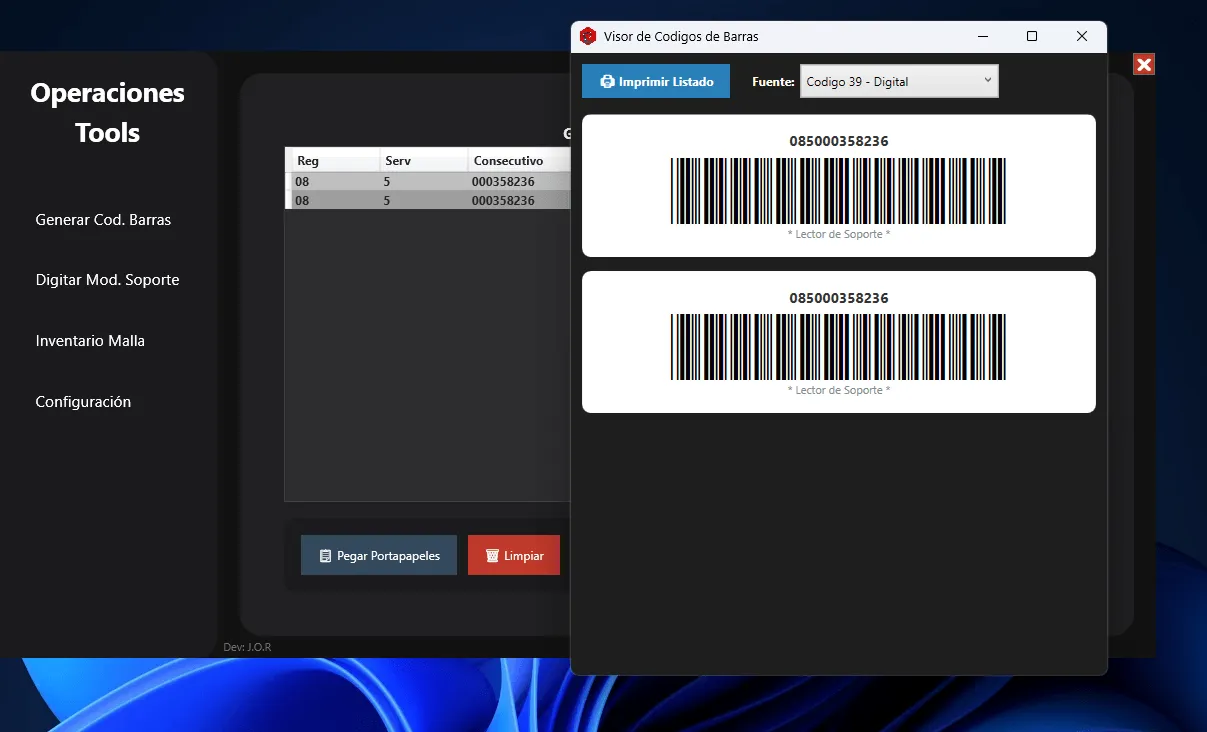Click the first barcode card 085000358236

click(x=838, y=186)
